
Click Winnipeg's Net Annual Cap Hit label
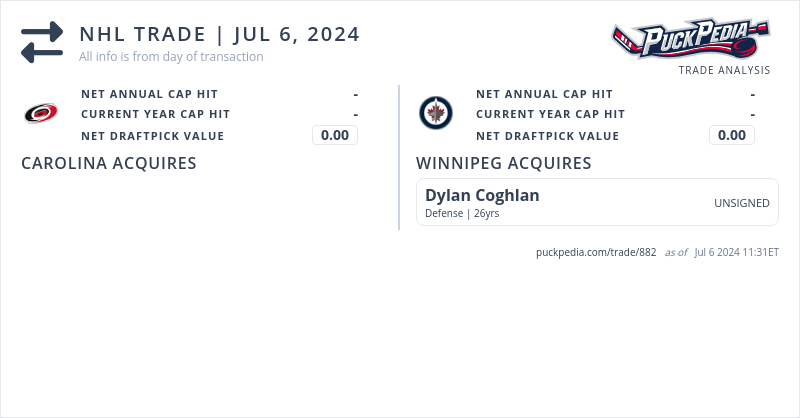coord(544,94)
